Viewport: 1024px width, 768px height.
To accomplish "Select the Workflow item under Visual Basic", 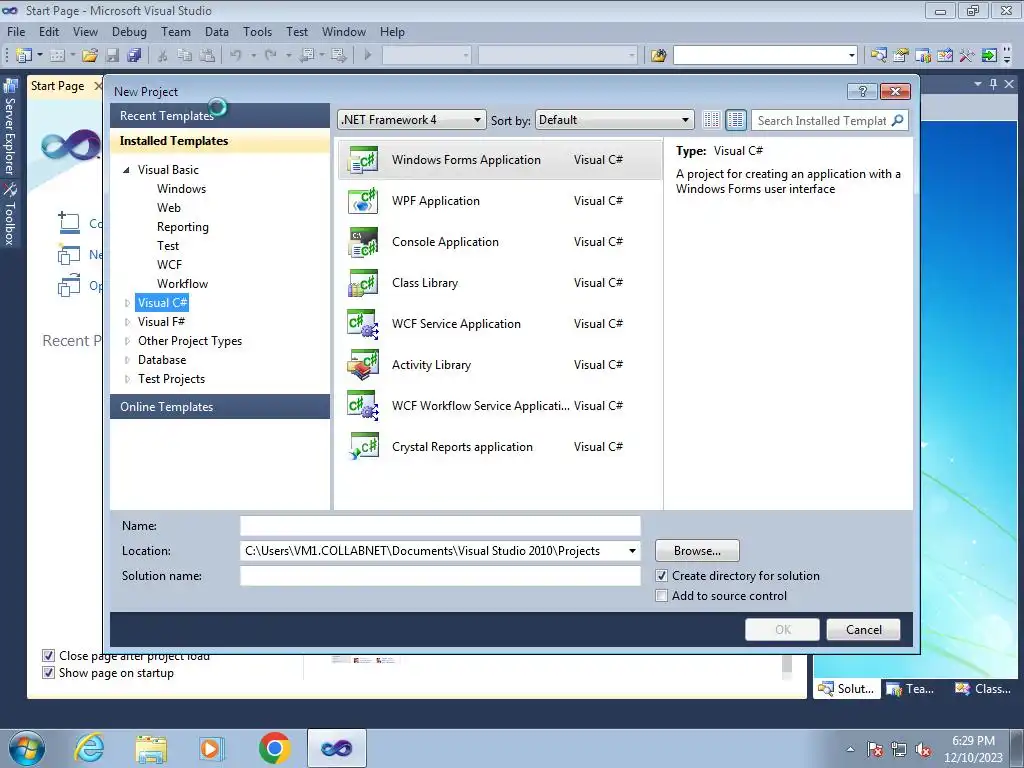I will tap(182, 284).
